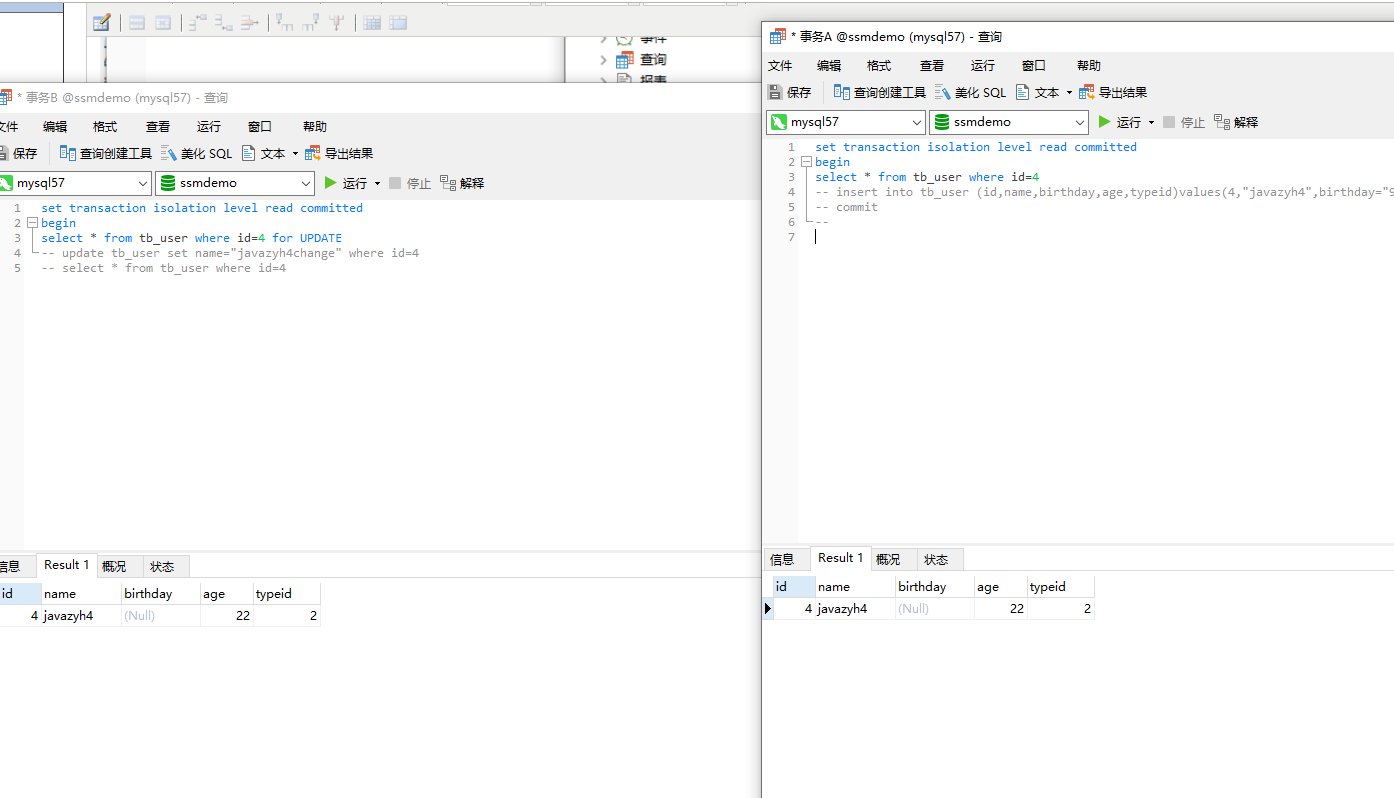Open the 编辑 menu in the 事务A window
The height and width of the screenshot is (798, 1394).
829,65
